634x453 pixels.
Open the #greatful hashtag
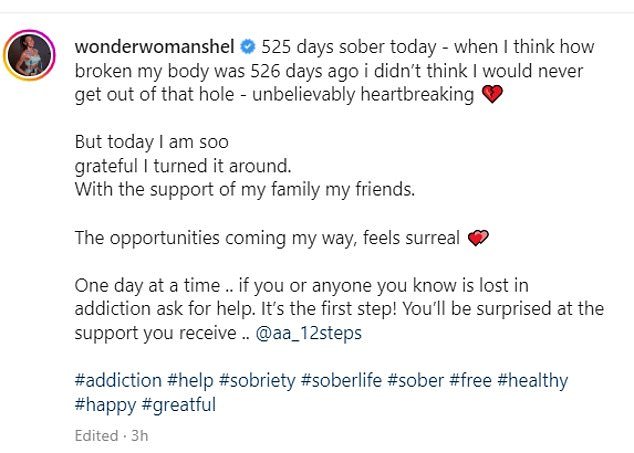[x=179, y=405]
